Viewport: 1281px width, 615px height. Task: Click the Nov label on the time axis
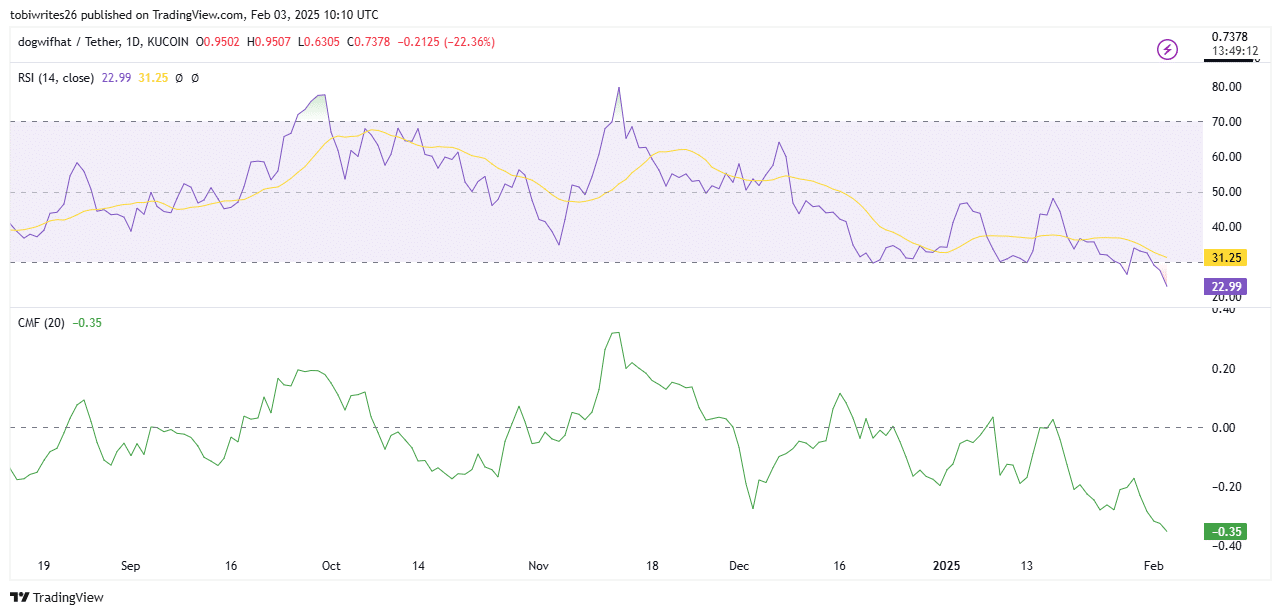539,566
